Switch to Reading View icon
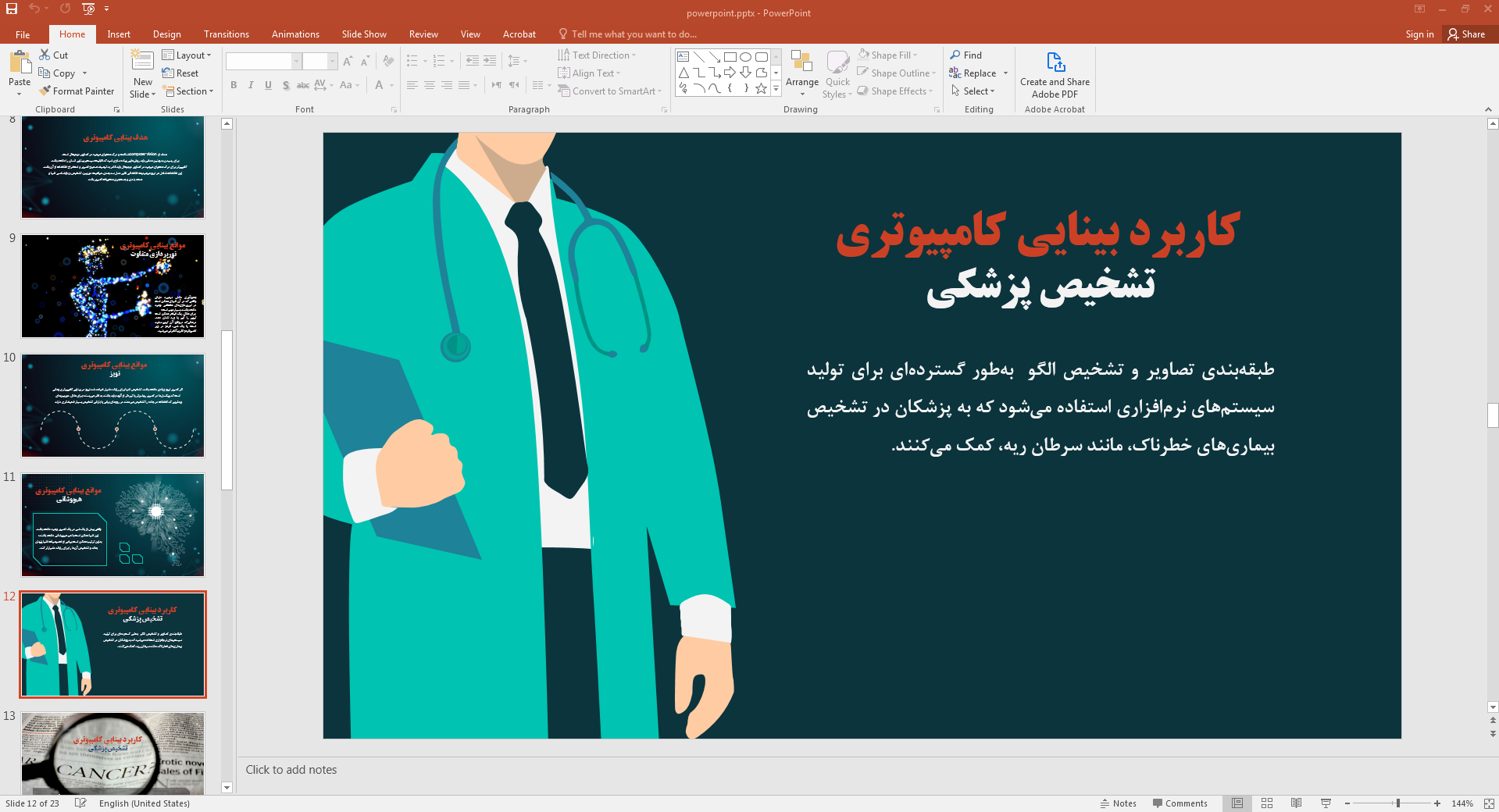1499x812 pixels. [1296, 803]
